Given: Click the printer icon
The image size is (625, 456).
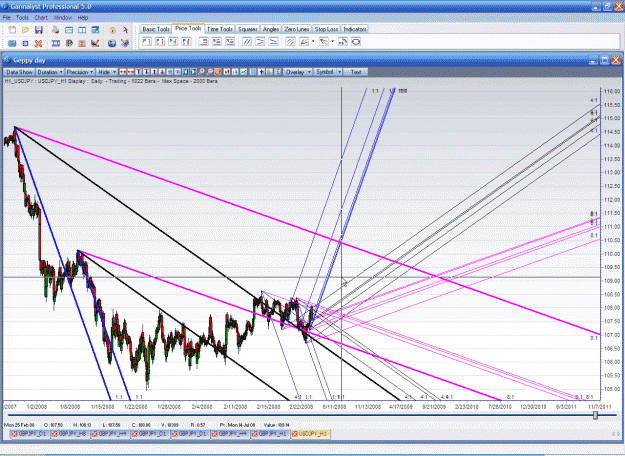Looking at the screenshot, I should [x=55, y=30].
